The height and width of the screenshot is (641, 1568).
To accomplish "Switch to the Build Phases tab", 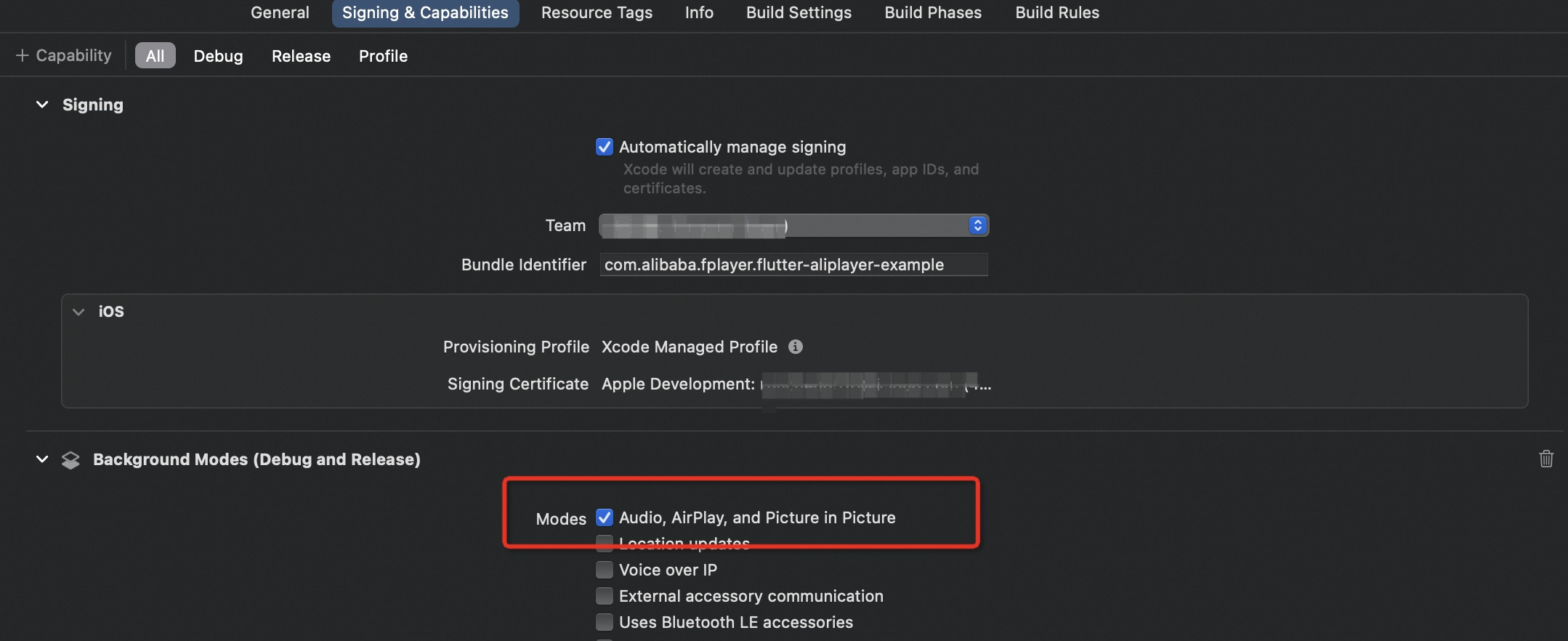I will click(932, 13).
